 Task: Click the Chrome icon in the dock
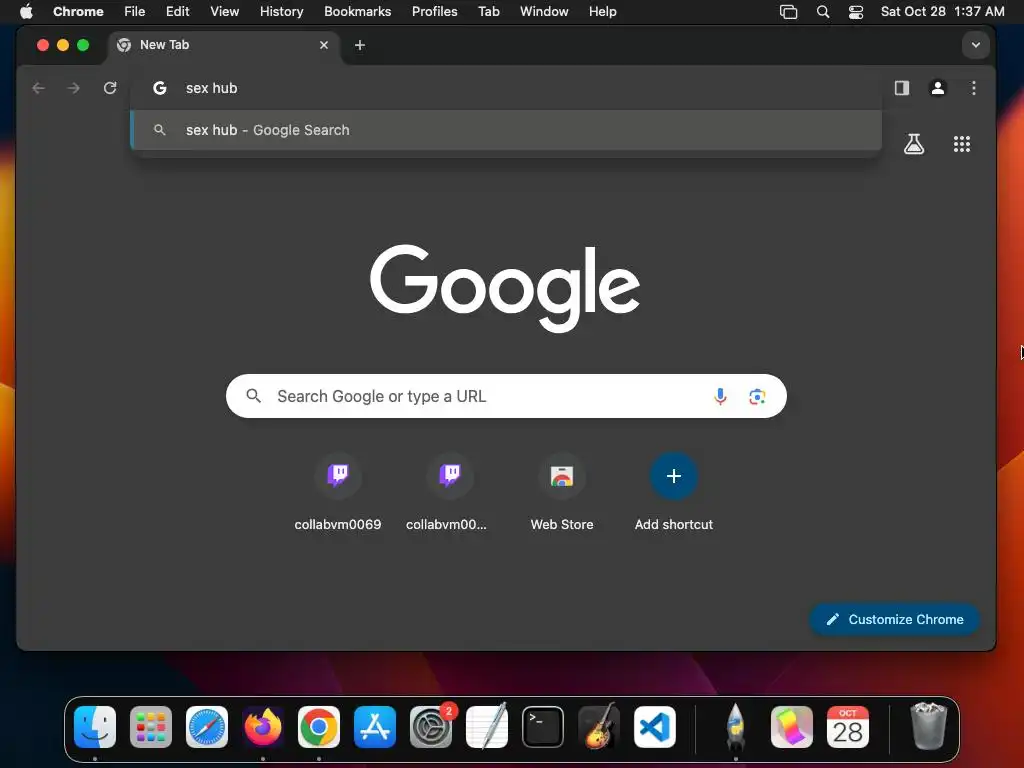tap(319, 727)
